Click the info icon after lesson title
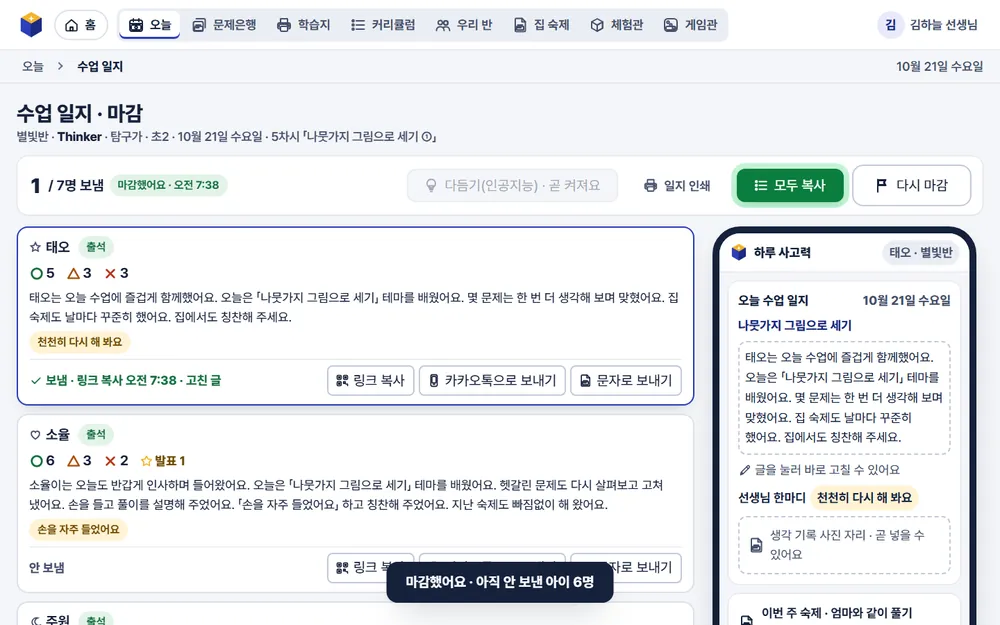 pos(427,136)
